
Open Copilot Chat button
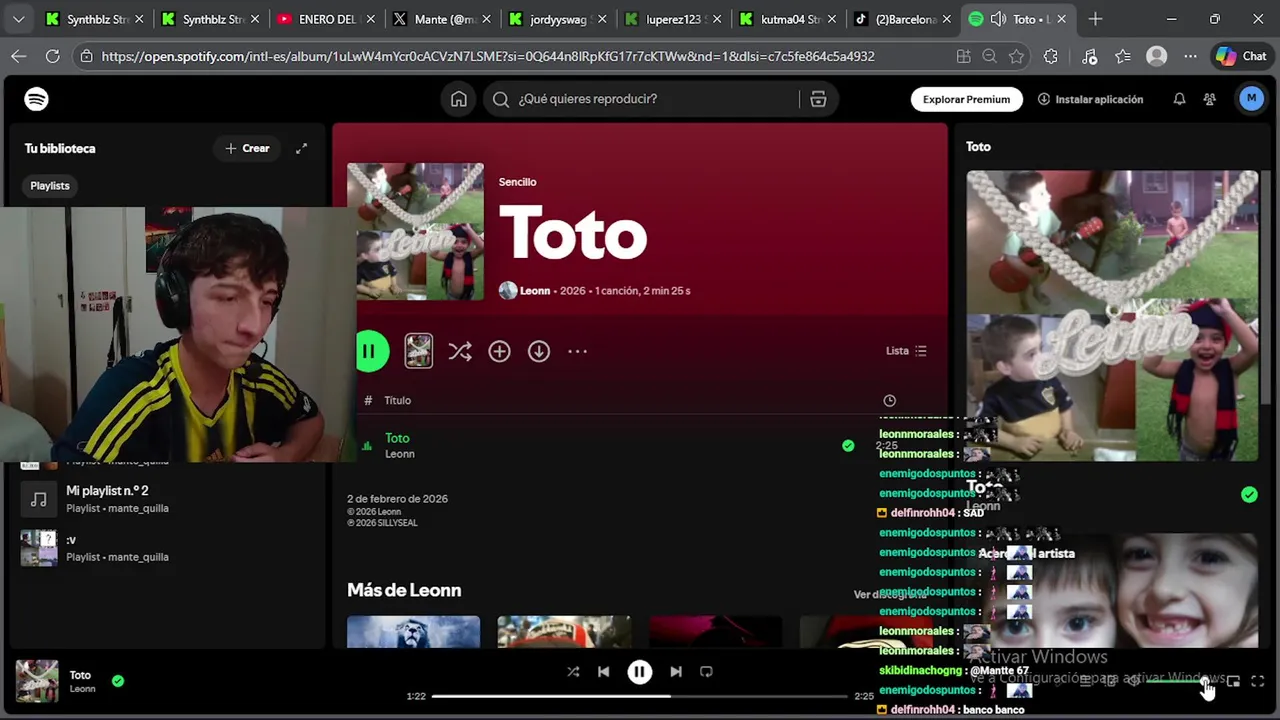coord(1242,57)
